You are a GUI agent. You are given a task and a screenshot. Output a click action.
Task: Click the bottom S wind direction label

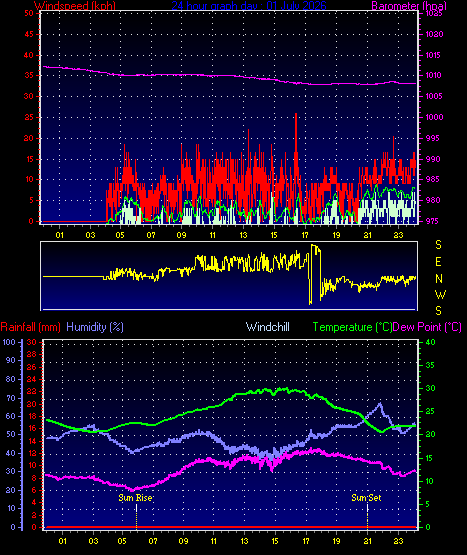(438, 311)
